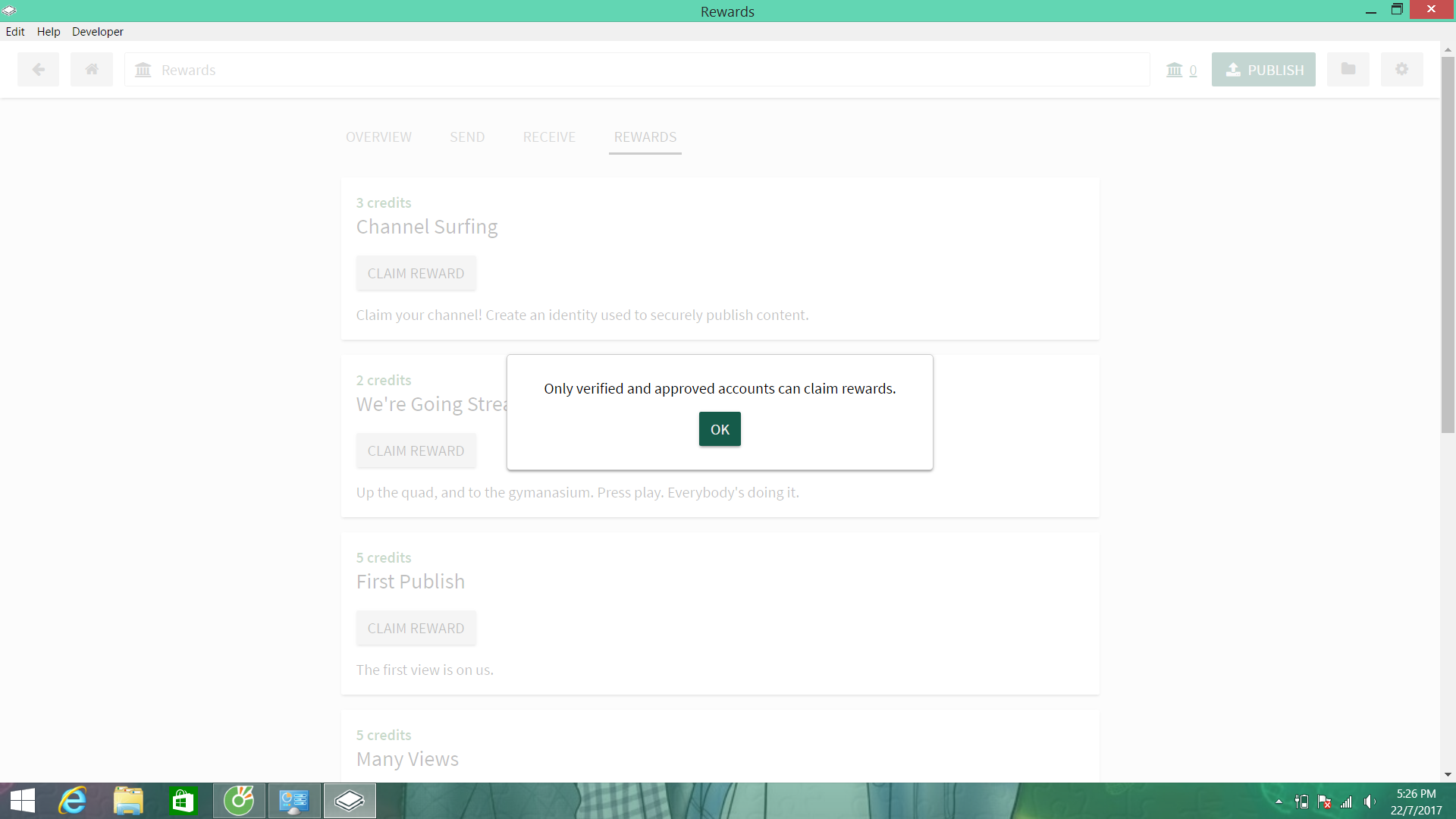The height and width of the screenshot is (819, 1456).
Task: Switch to the Send tab
Action: click(467, 137)
